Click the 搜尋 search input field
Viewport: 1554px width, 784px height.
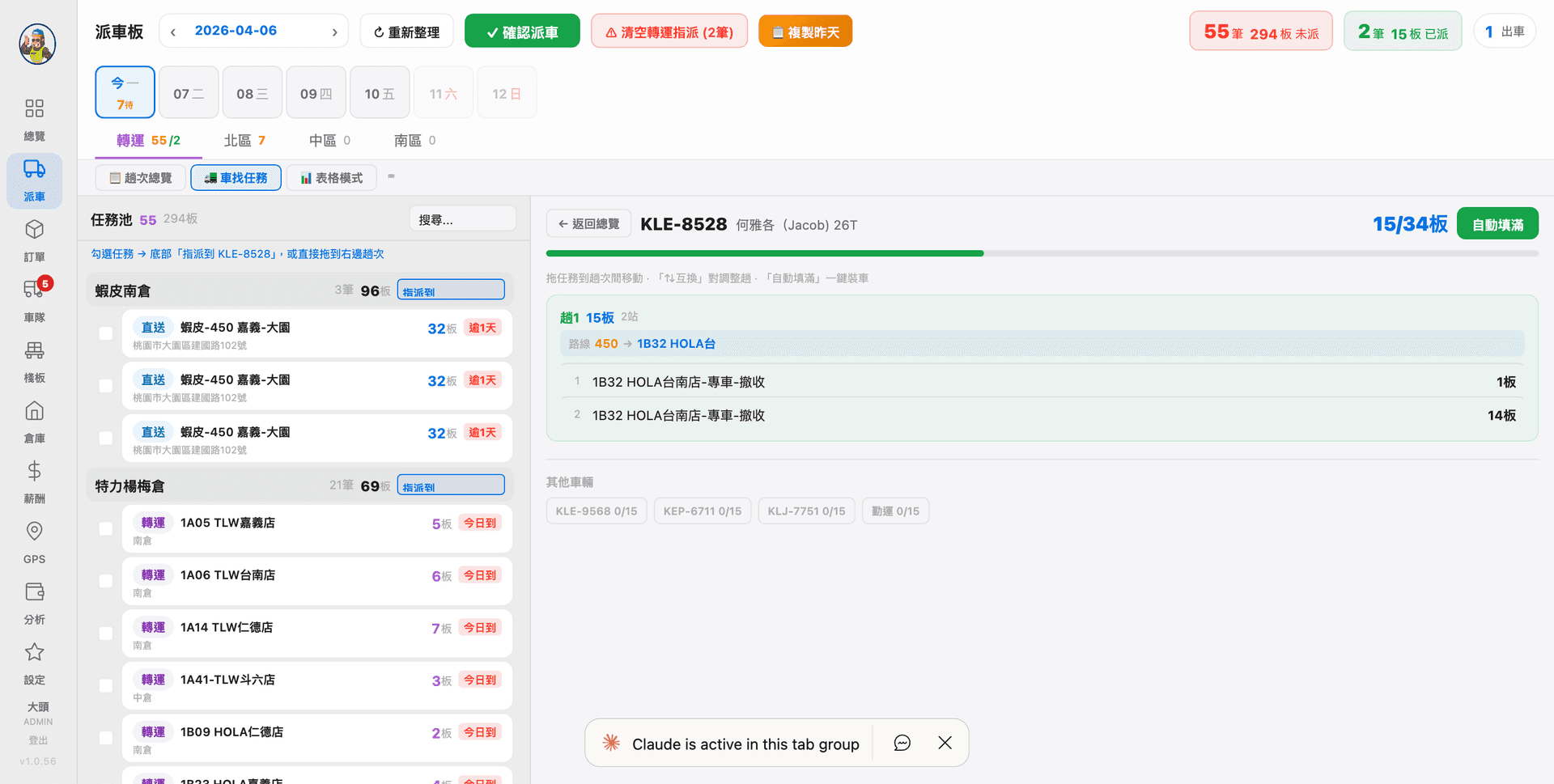point(462,218)
